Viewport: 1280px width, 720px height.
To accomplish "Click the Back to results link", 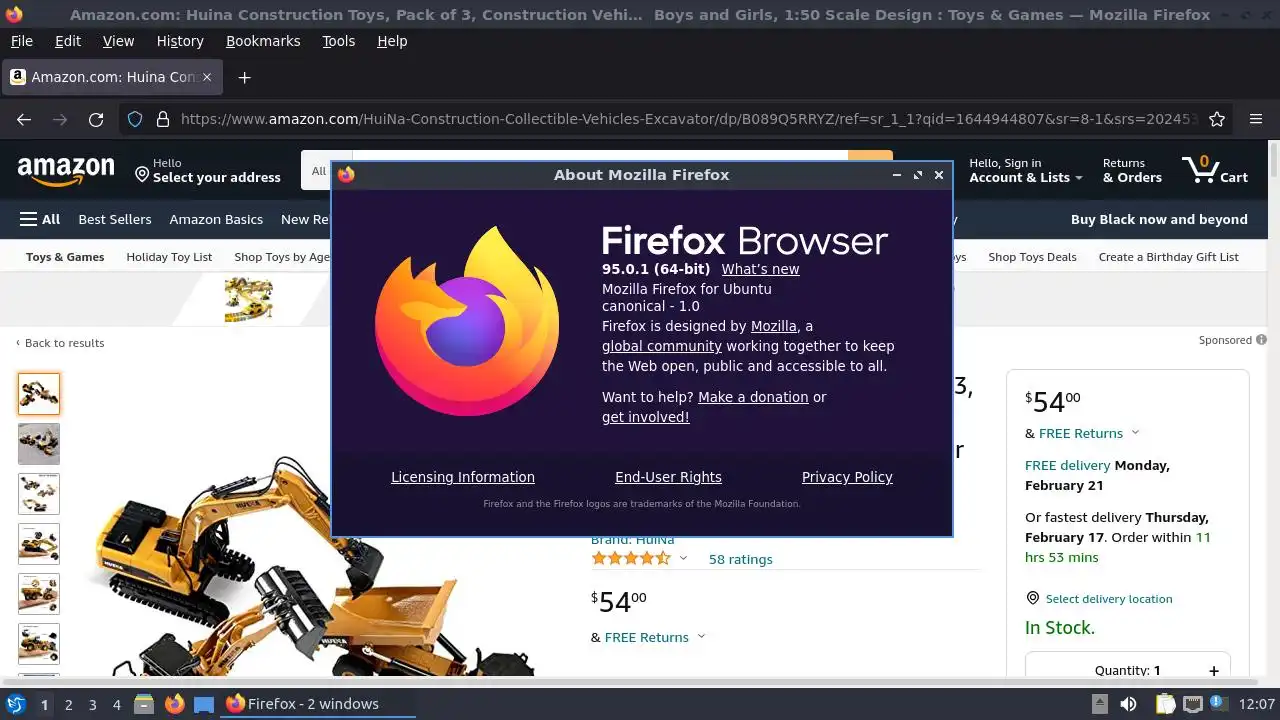I will click(60, 343).
